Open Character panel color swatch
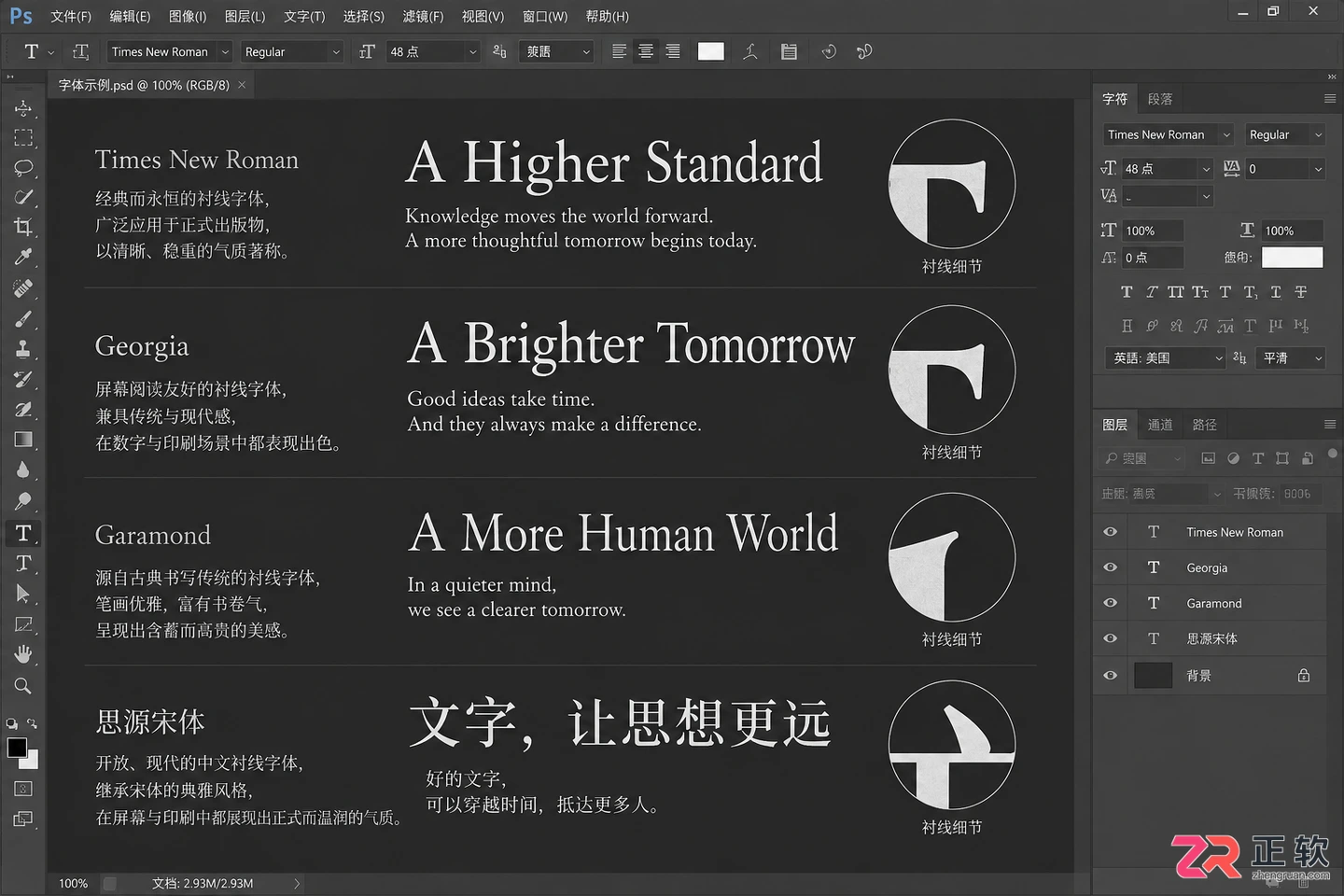Viewport: 1344px width, 896px height. coord(1292,257)
